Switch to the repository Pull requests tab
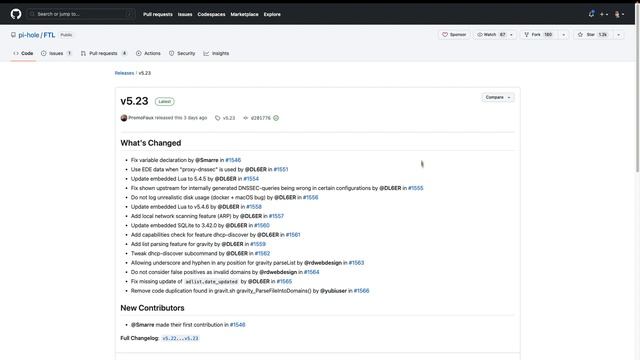 [104, 53]
